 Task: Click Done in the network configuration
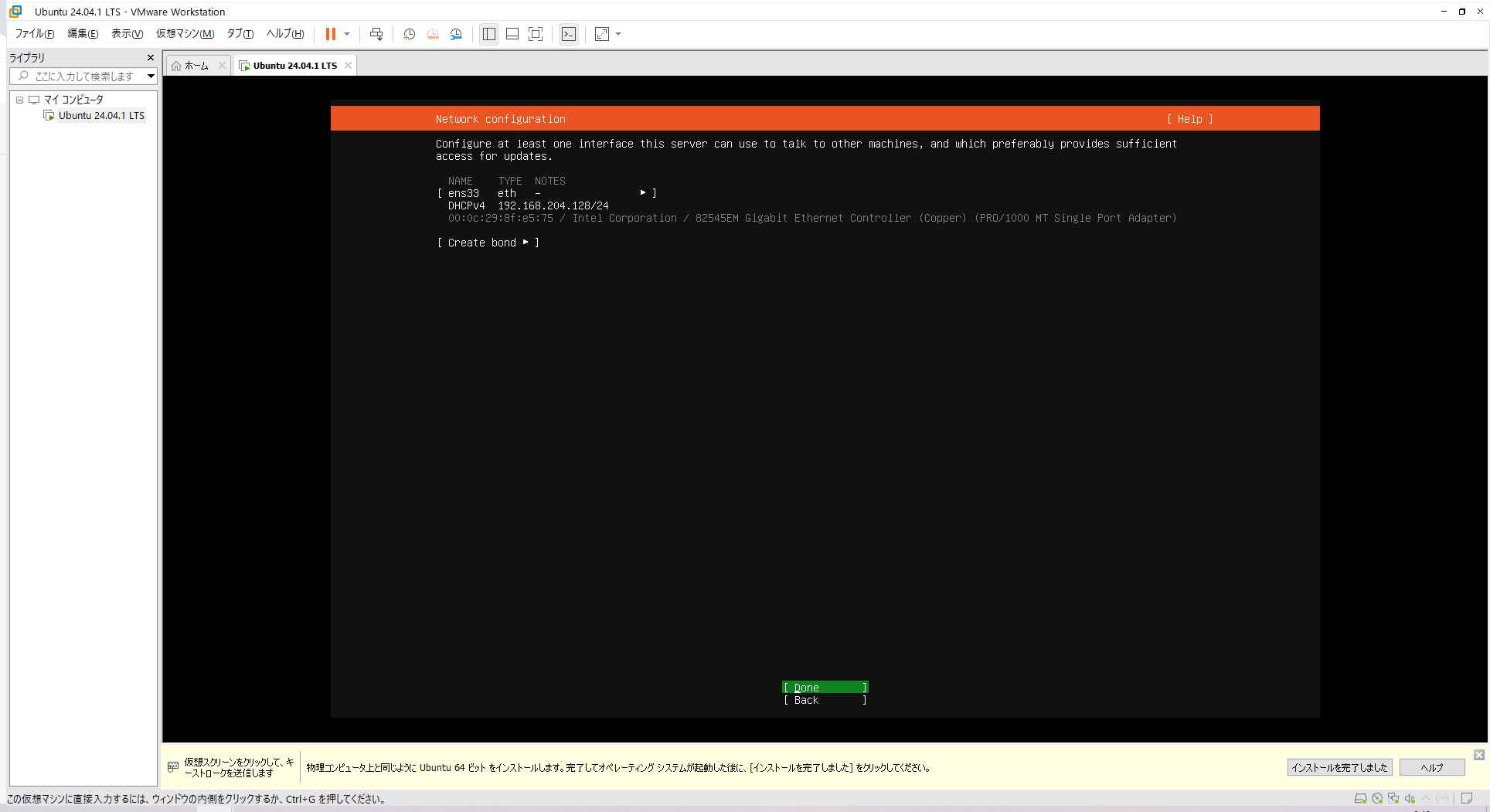(825, 688)
